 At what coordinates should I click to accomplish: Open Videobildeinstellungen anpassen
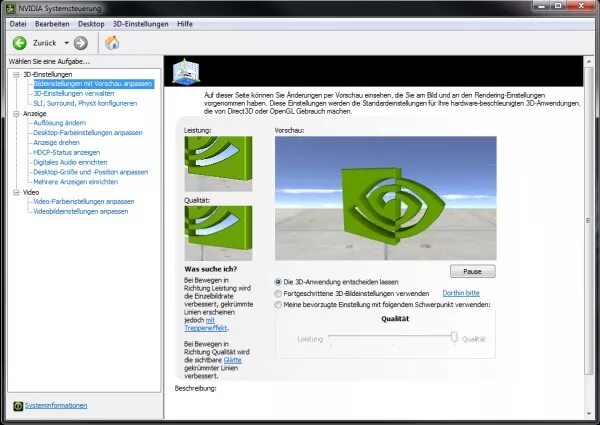click(x=81, y=212)
